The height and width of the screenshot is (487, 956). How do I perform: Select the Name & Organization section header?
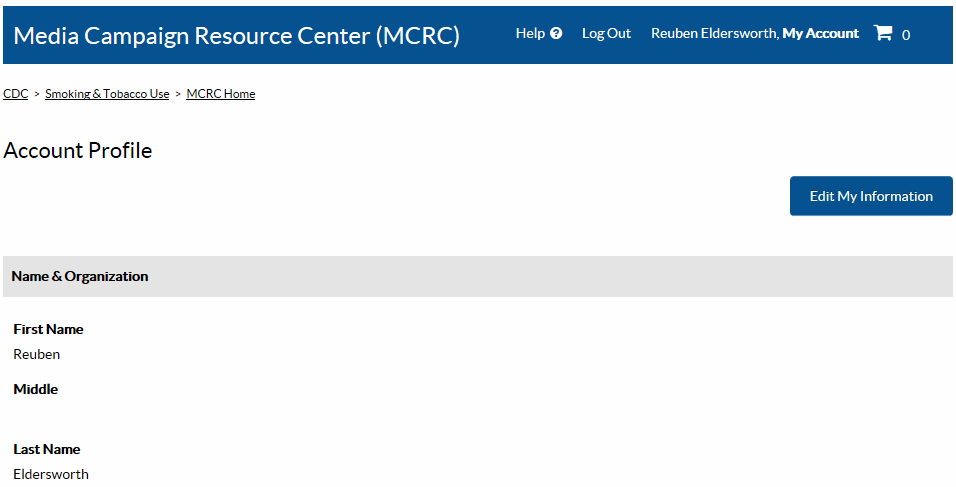coord(80,277)
